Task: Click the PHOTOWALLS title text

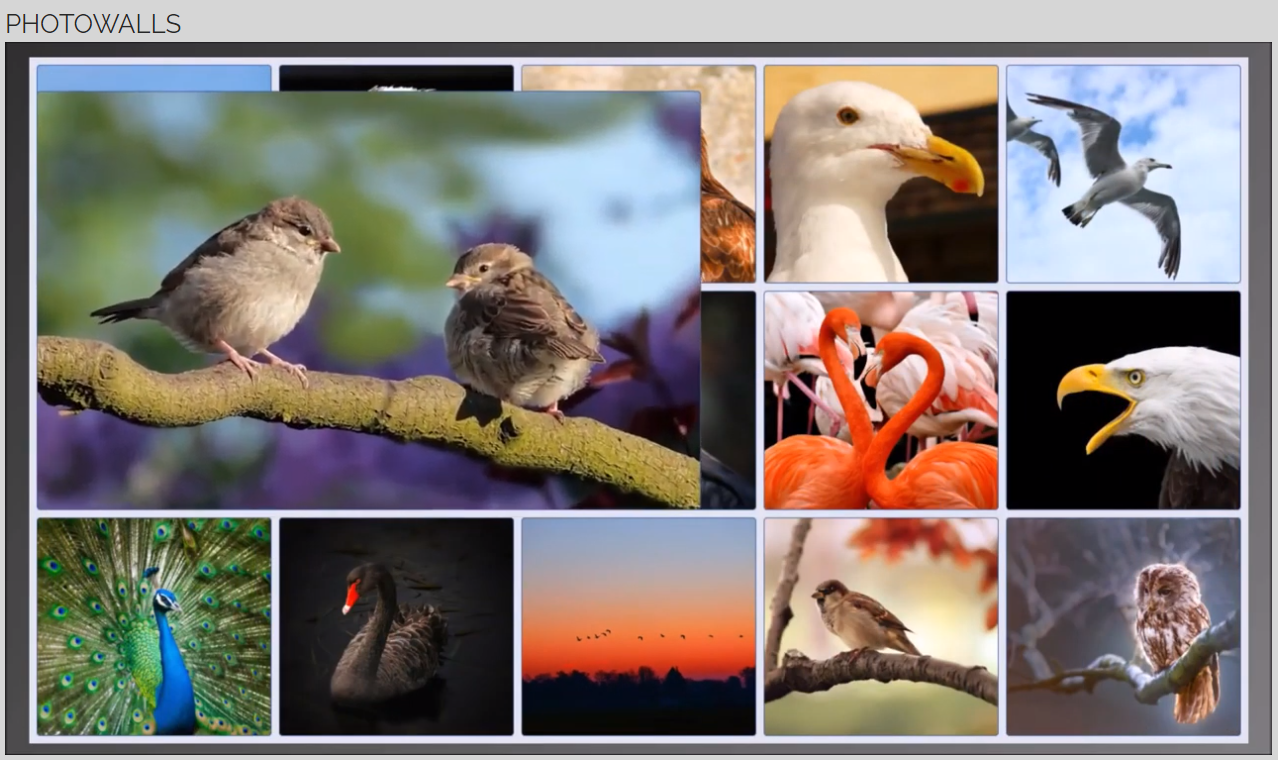Action: (x=93, y=24)
